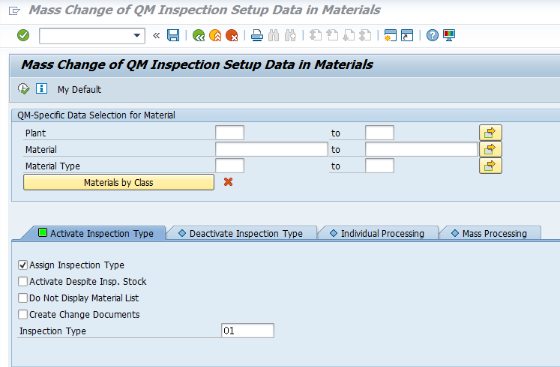Click the Find binoculars icon

point(274,35)
